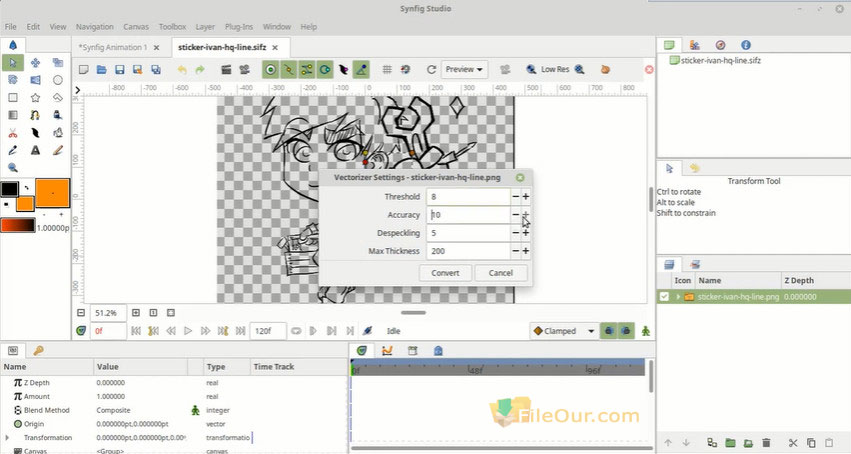Open the Canvas menu
Screen dimensions: 851x454
click(136, 27)
